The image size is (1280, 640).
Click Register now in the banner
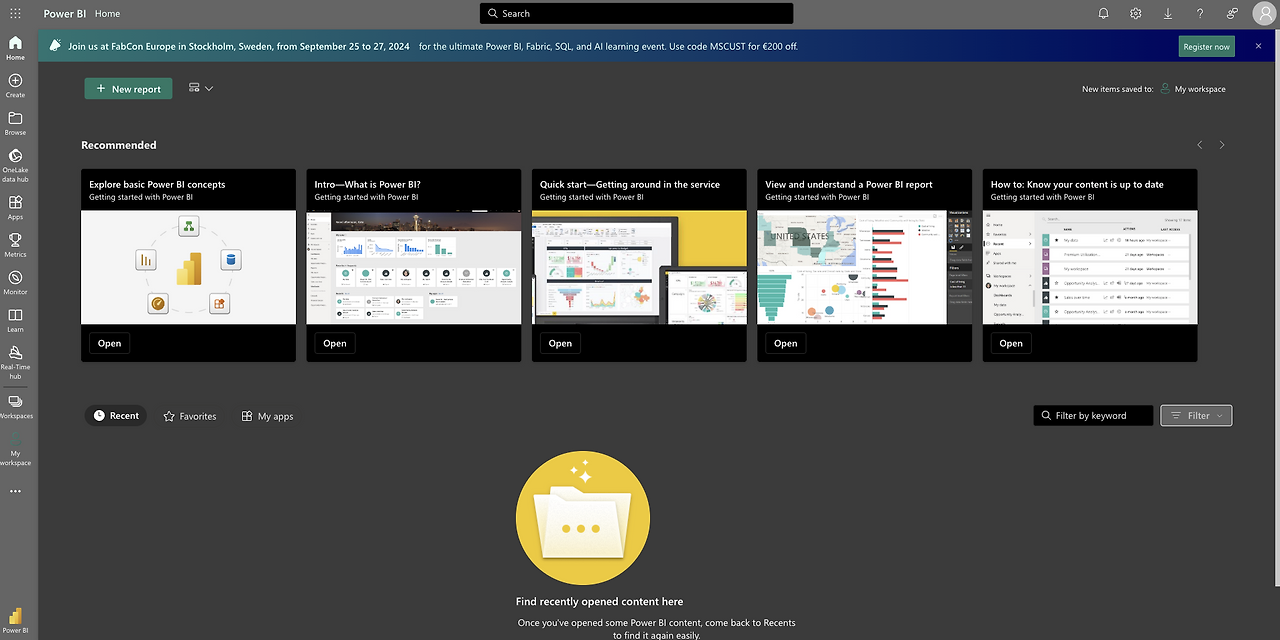pos(1206,46)
